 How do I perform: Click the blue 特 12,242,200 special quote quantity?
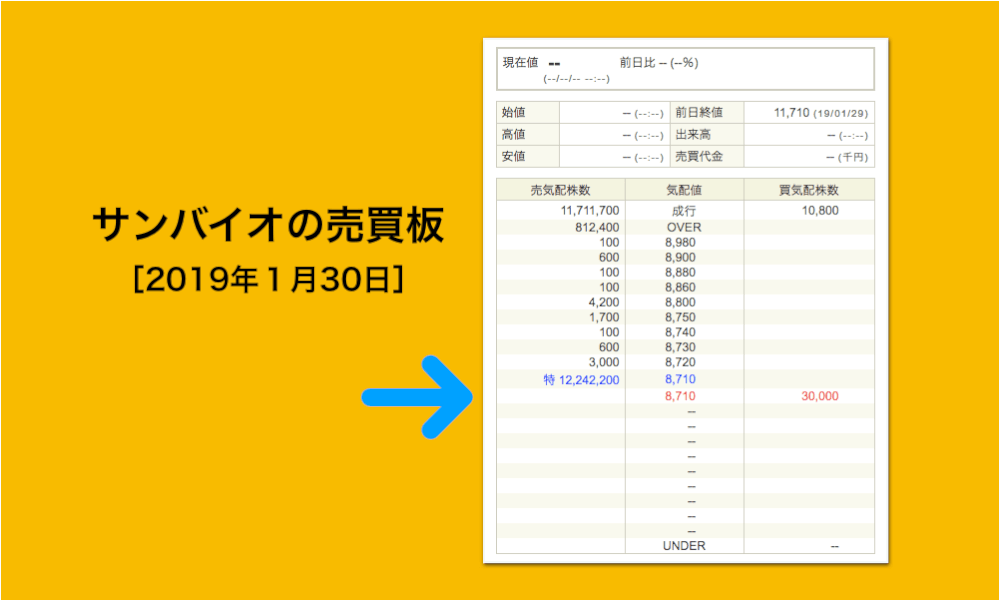point(581,380)
